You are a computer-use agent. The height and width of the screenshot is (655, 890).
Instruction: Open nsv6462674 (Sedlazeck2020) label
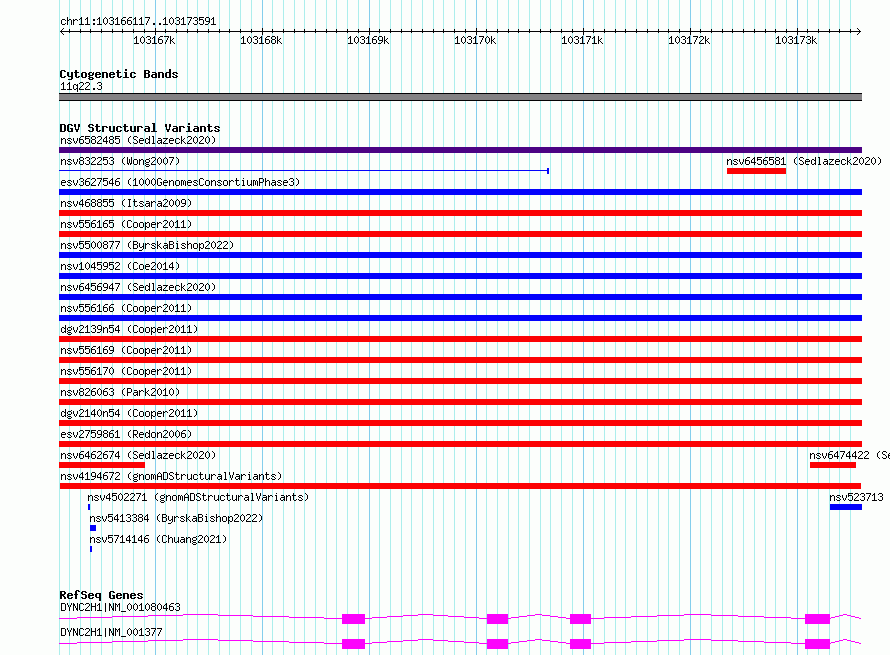click(138, 455)
